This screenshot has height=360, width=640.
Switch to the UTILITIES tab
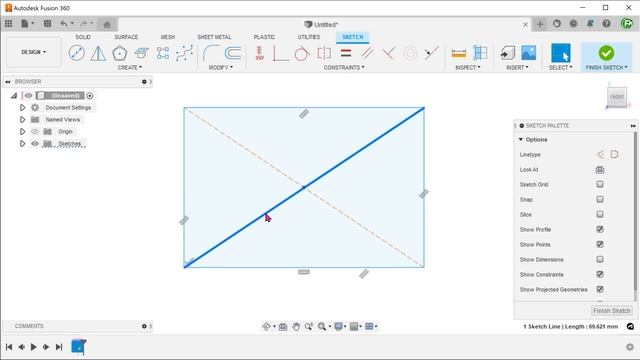click(309, 37)
